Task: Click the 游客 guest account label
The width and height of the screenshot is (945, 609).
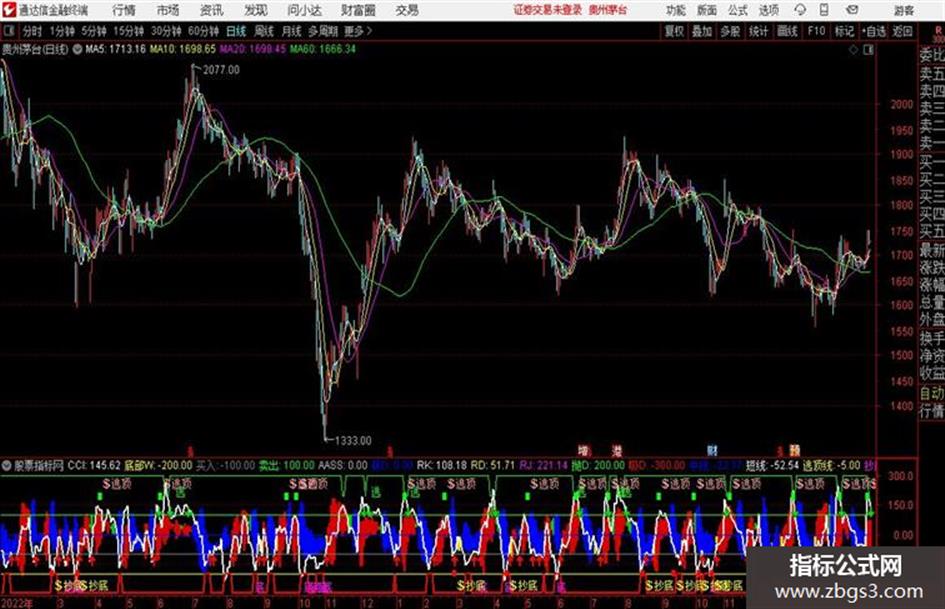Action: (903, 10)
